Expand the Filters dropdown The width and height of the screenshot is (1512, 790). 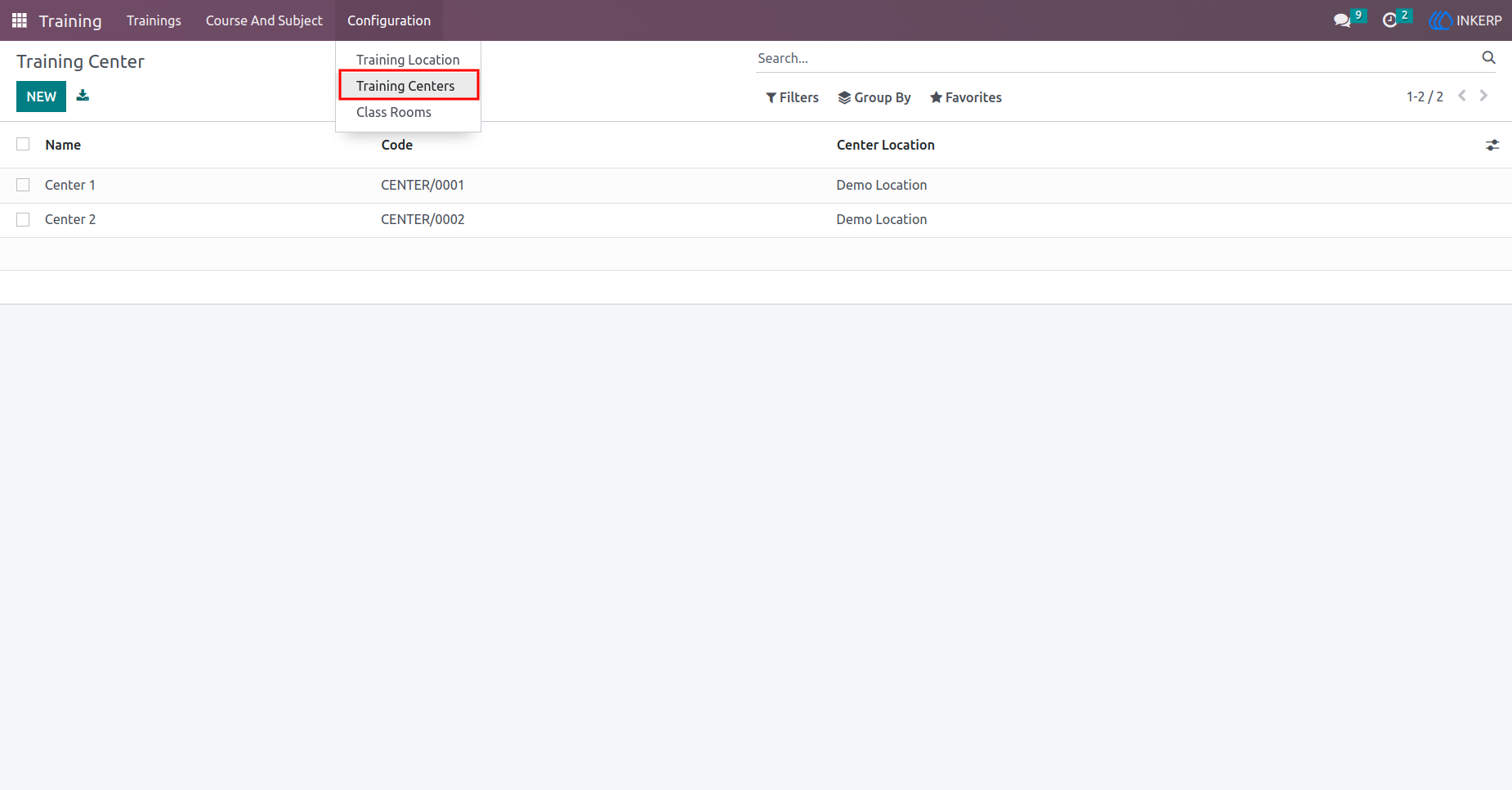(x=792, y=97)
